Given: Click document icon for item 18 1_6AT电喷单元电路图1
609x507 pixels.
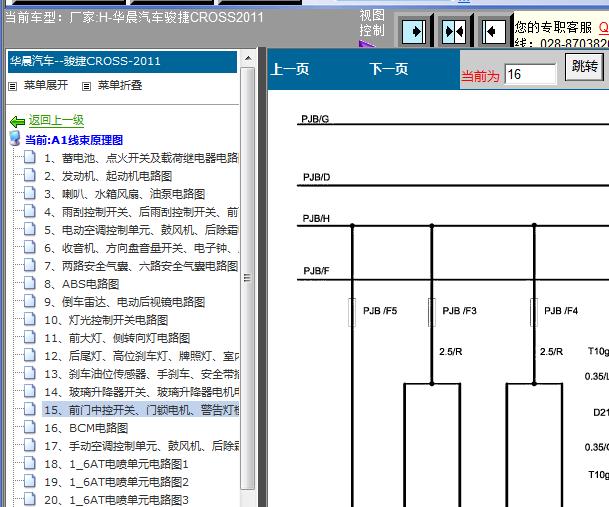Looking at the screenshot, I should click(x=30, y=463).
